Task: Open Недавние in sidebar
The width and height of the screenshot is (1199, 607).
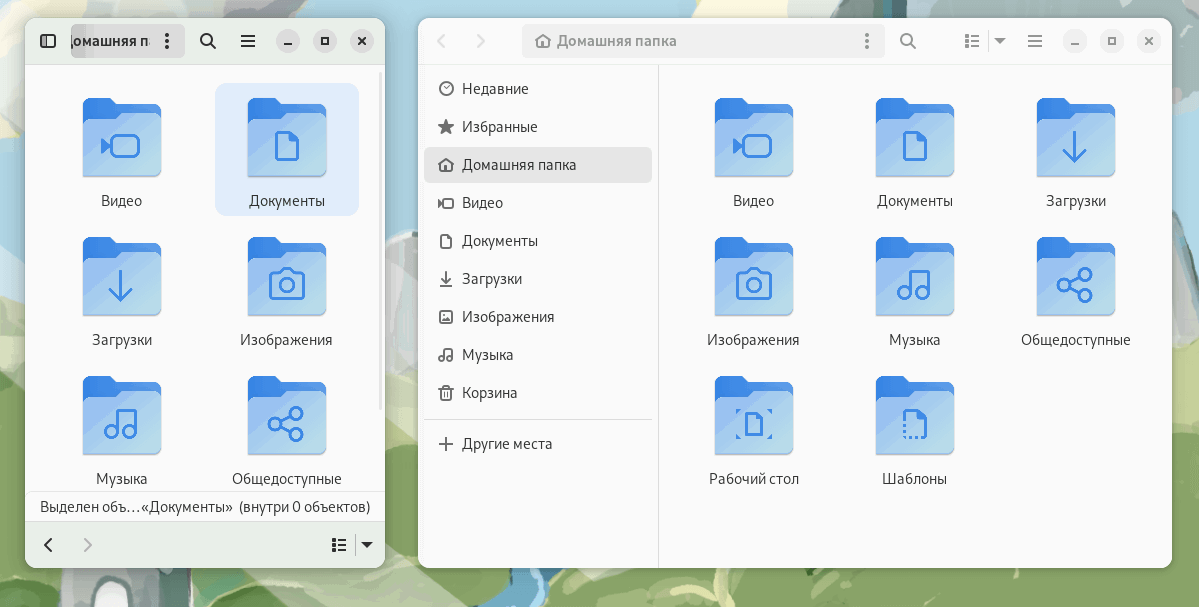Action: point(538,89)
